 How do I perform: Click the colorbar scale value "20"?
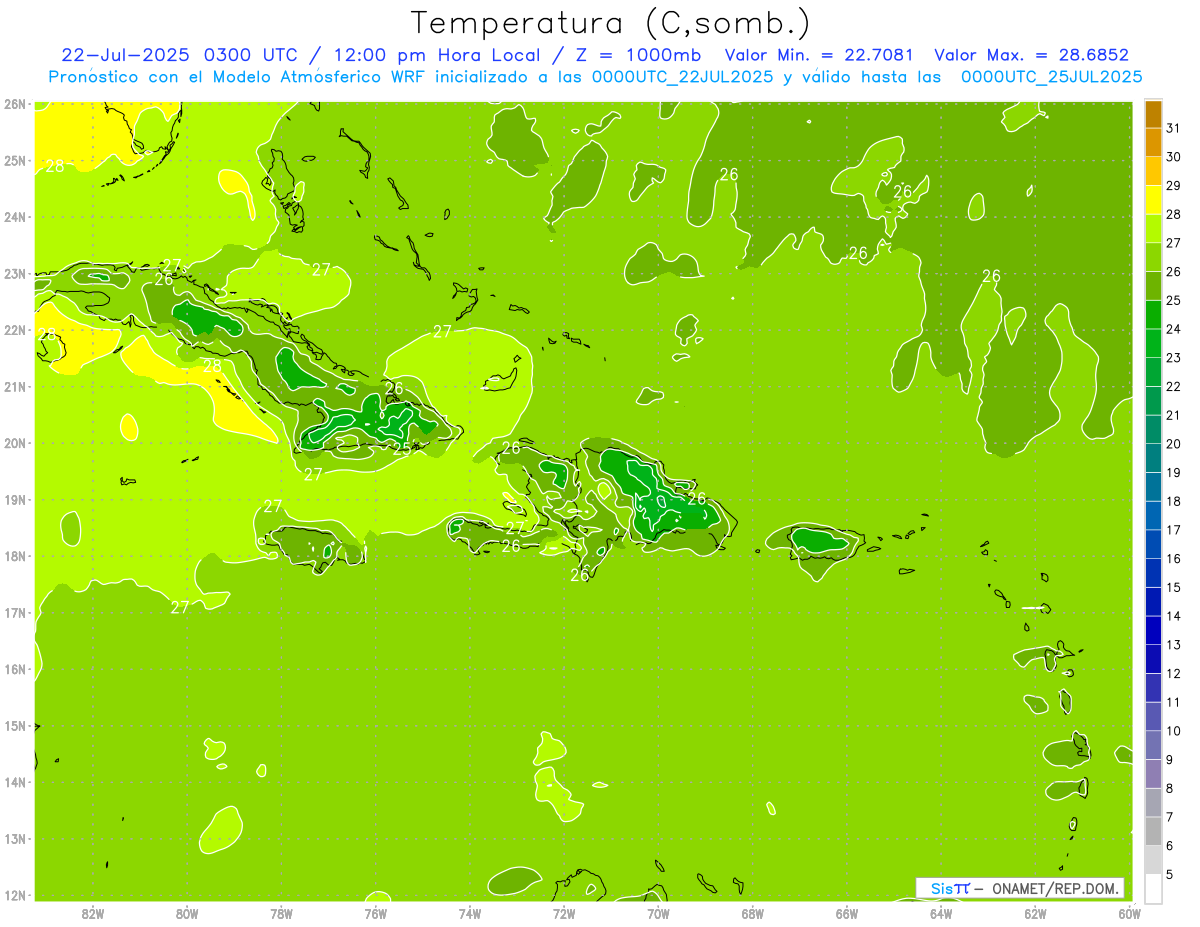click(x=1173, y=444)
